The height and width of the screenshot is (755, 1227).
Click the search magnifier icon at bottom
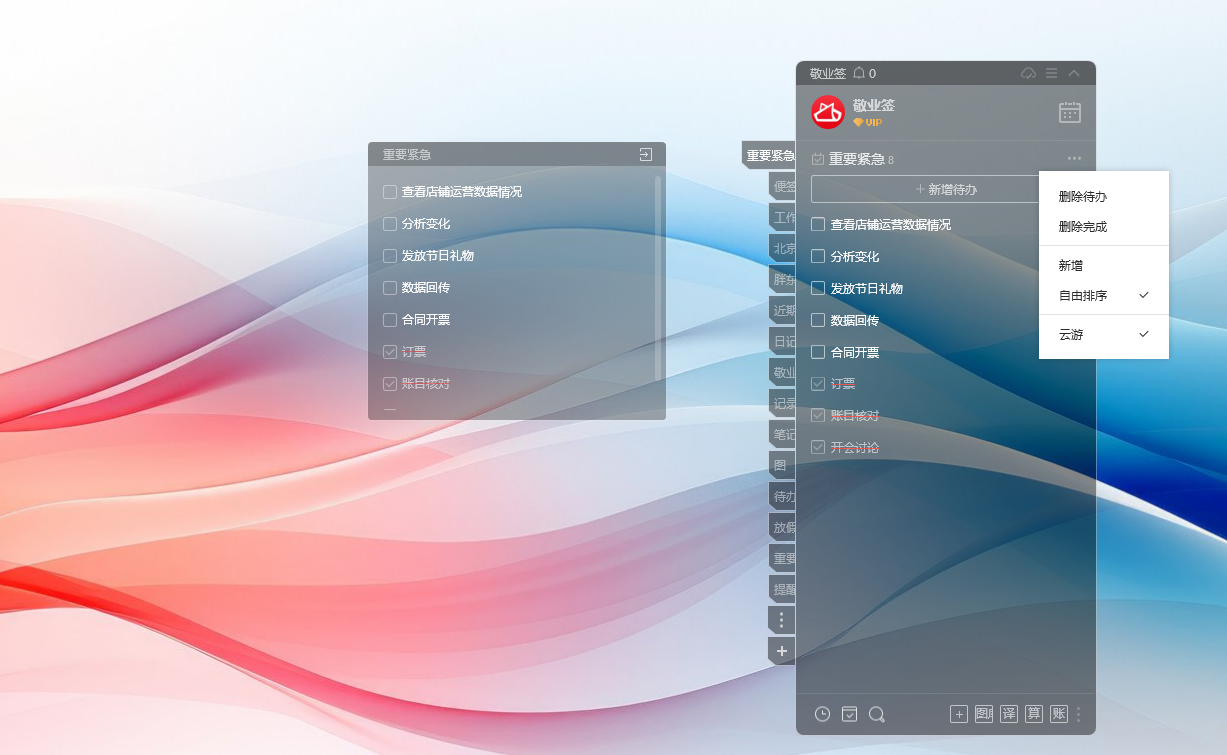[x=877, y=714]
